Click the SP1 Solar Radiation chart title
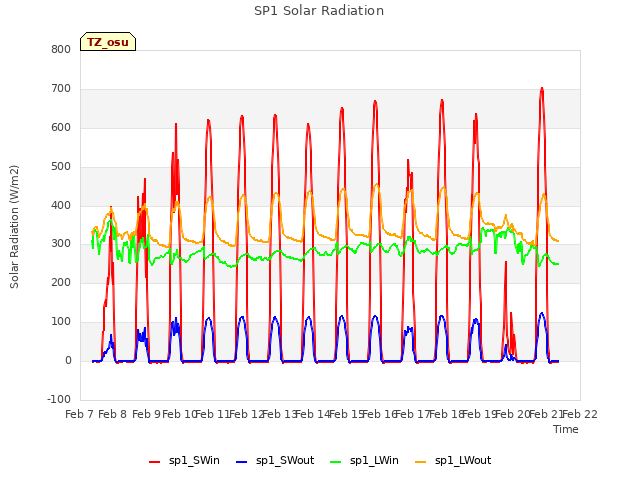 [319, 11]
